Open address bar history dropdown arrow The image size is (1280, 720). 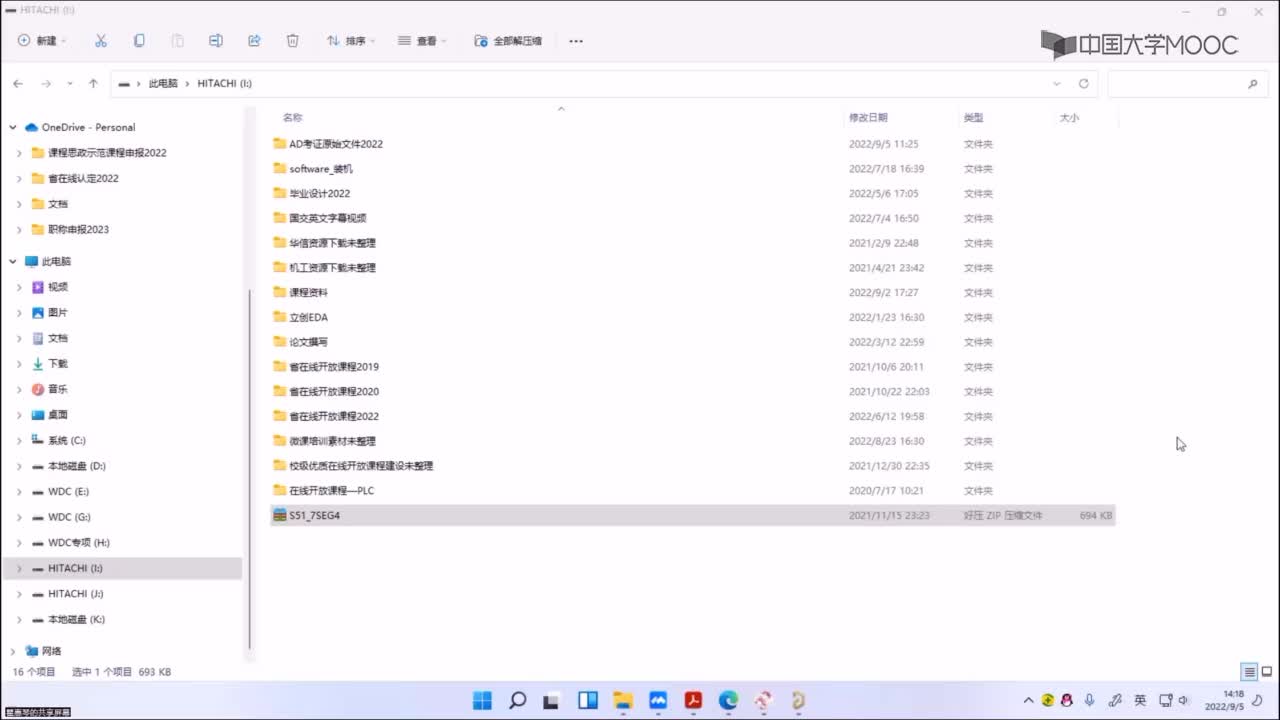[1057, 84]
